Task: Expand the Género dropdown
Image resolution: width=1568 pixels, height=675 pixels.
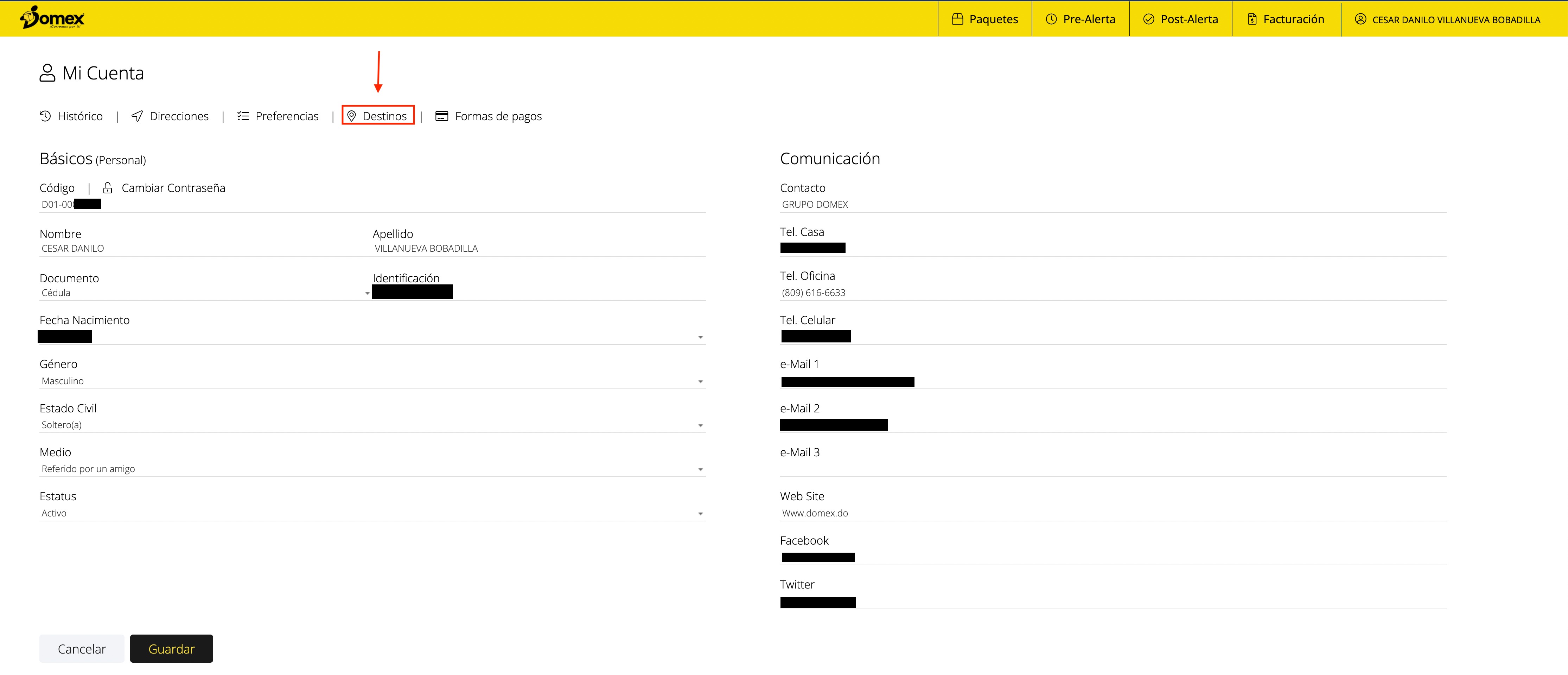Action: pyautogui.click(x=371, y=381)
